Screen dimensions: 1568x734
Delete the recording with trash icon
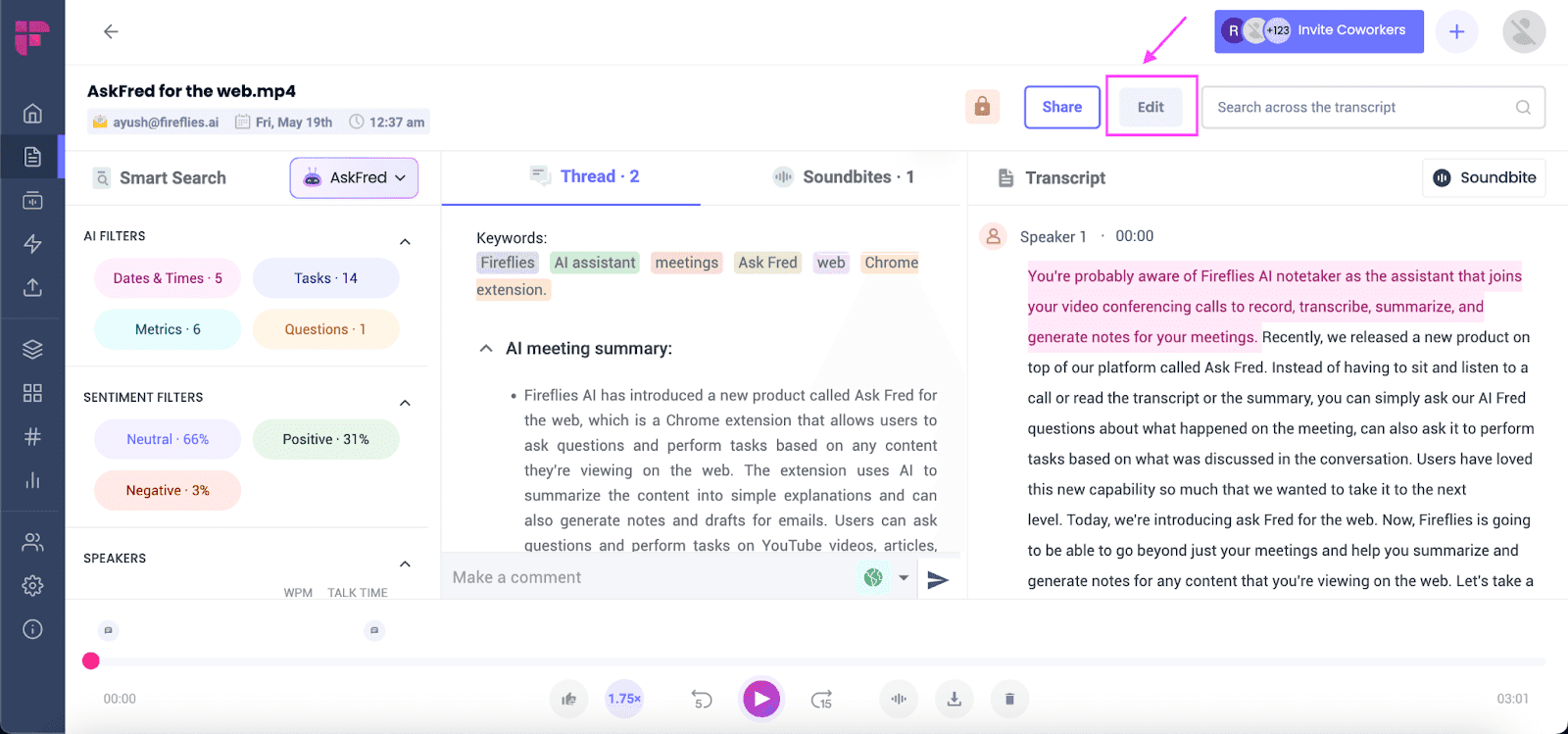tap(1009, 699)
